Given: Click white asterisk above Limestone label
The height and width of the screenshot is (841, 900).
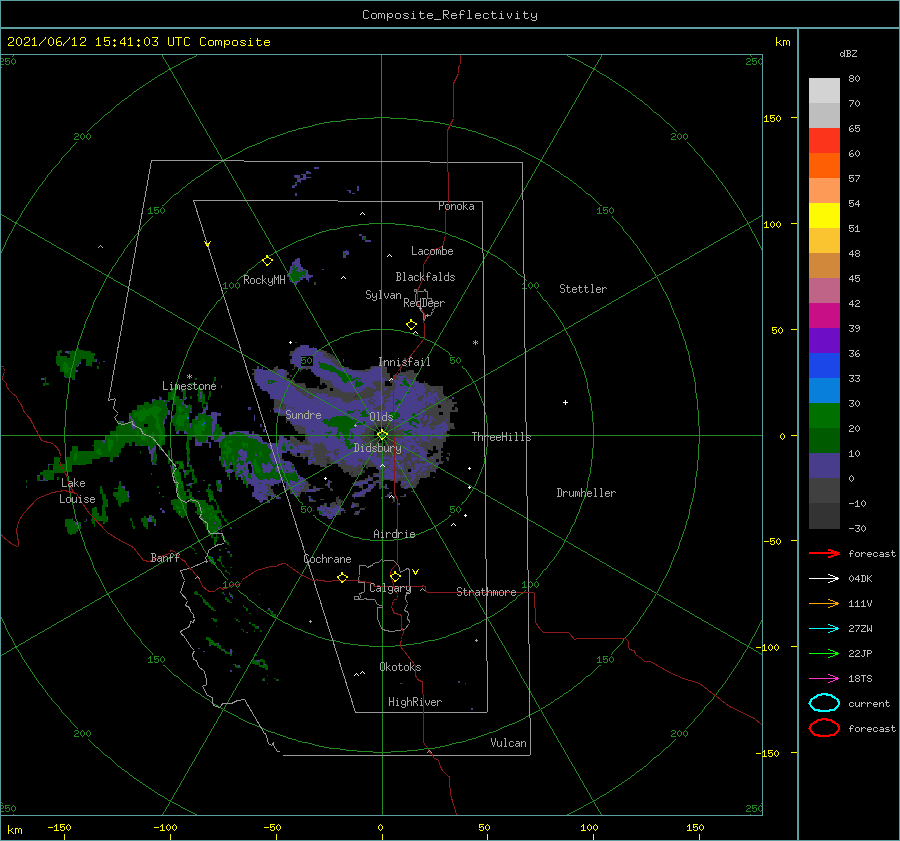Looking at the screenshot, I should [189, 377].
